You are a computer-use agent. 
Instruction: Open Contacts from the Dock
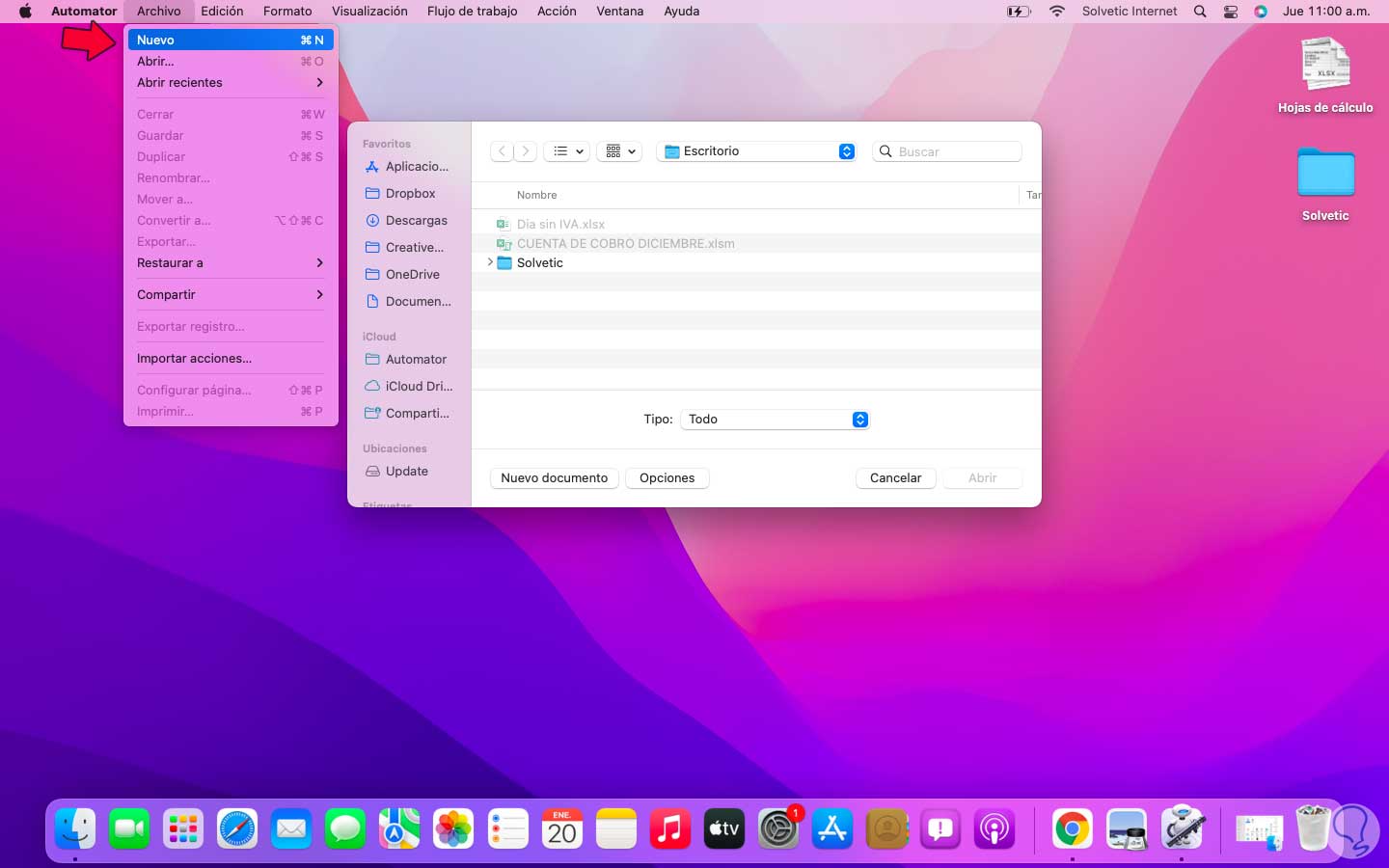click(x=886, y=828)
